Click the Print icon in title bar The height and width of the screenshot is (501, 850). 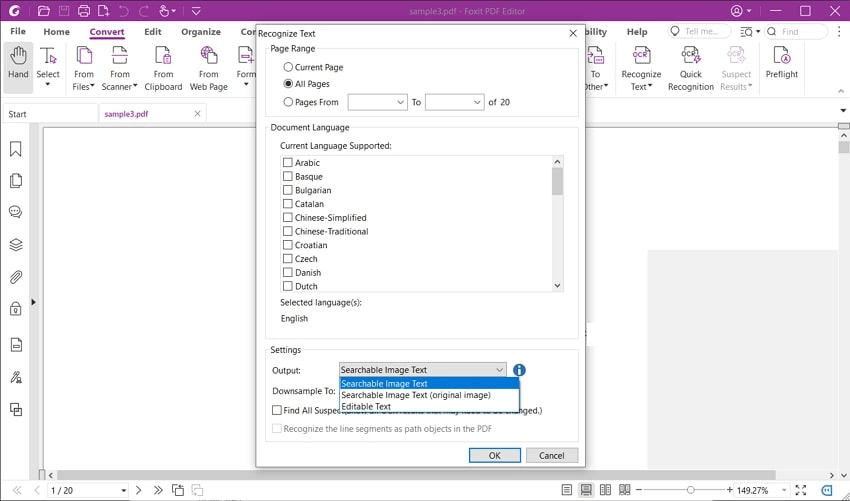(x=83, y=10)
